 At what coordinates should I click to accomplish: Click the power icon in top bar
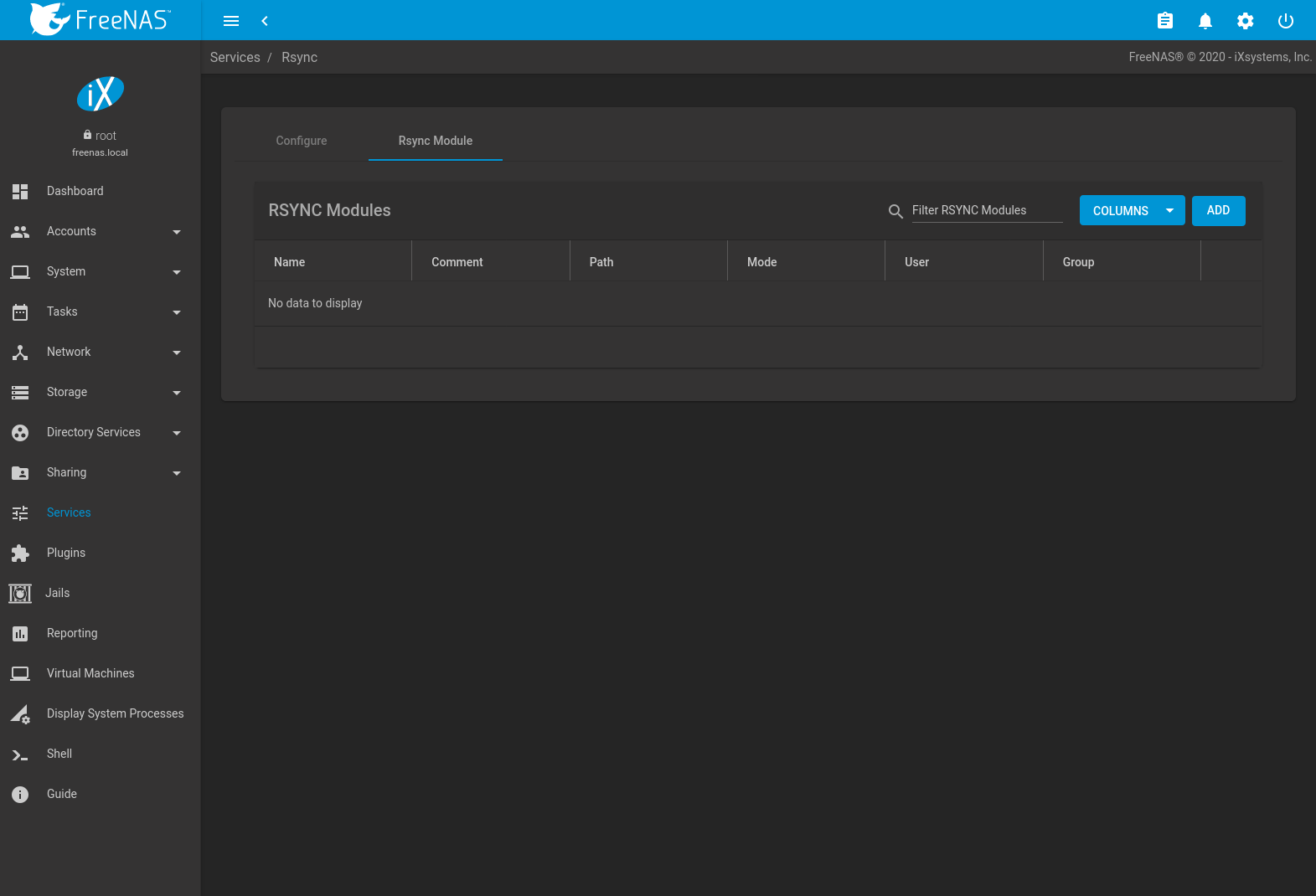pos(1285,21)
